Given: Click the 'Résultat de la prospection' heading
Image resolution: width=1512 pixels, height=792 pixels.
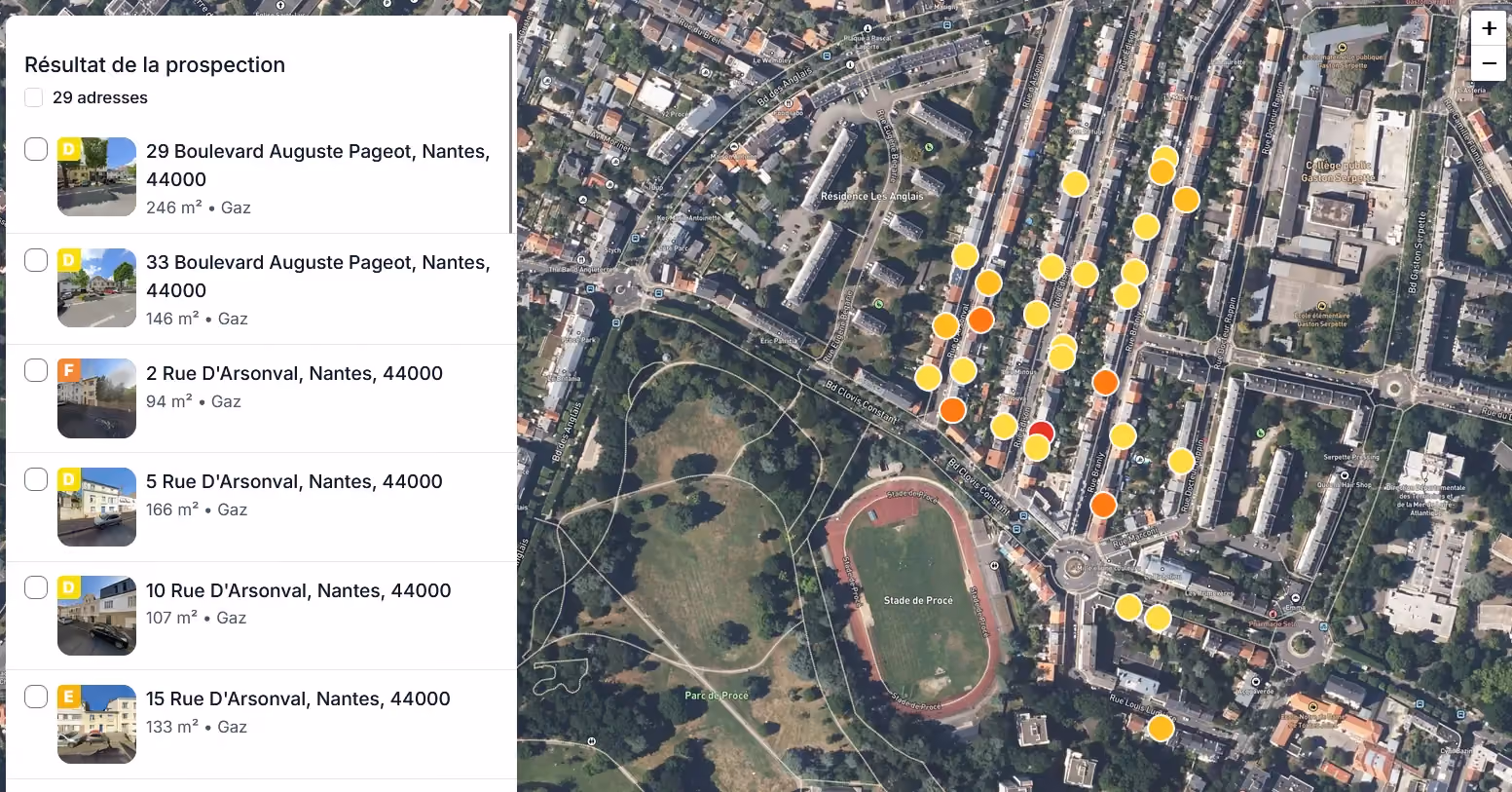Looking at the screenshot, I should click(155, 64).
